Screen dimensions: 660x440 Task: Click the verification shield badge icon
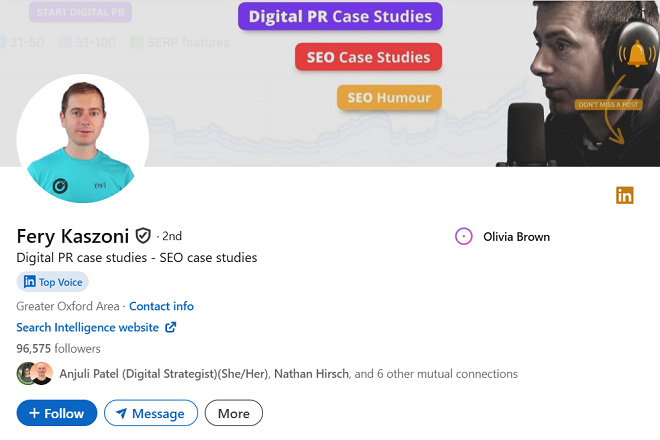[x=143, y=236]
